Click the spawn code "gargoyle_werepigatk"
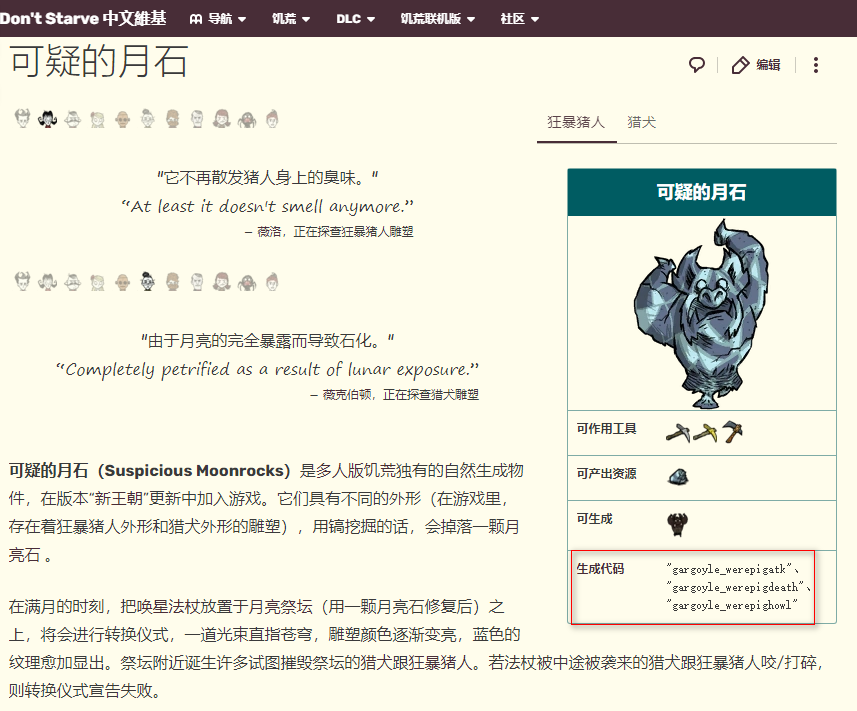 pos(729,569)
